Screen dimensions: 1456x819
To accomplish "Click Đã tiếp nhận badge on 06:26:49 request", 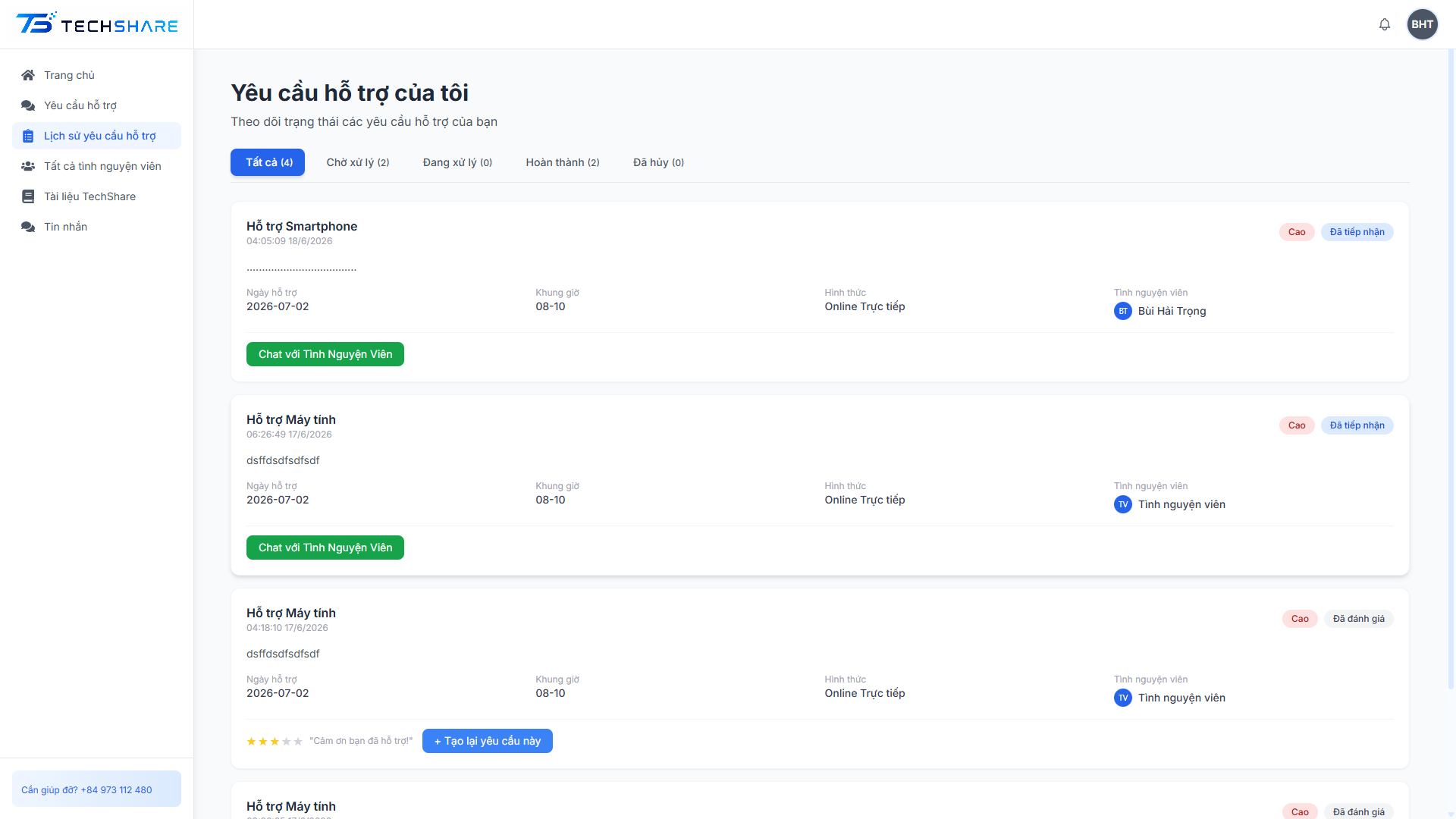I will pyautogui.click(x=1357, y=425).
